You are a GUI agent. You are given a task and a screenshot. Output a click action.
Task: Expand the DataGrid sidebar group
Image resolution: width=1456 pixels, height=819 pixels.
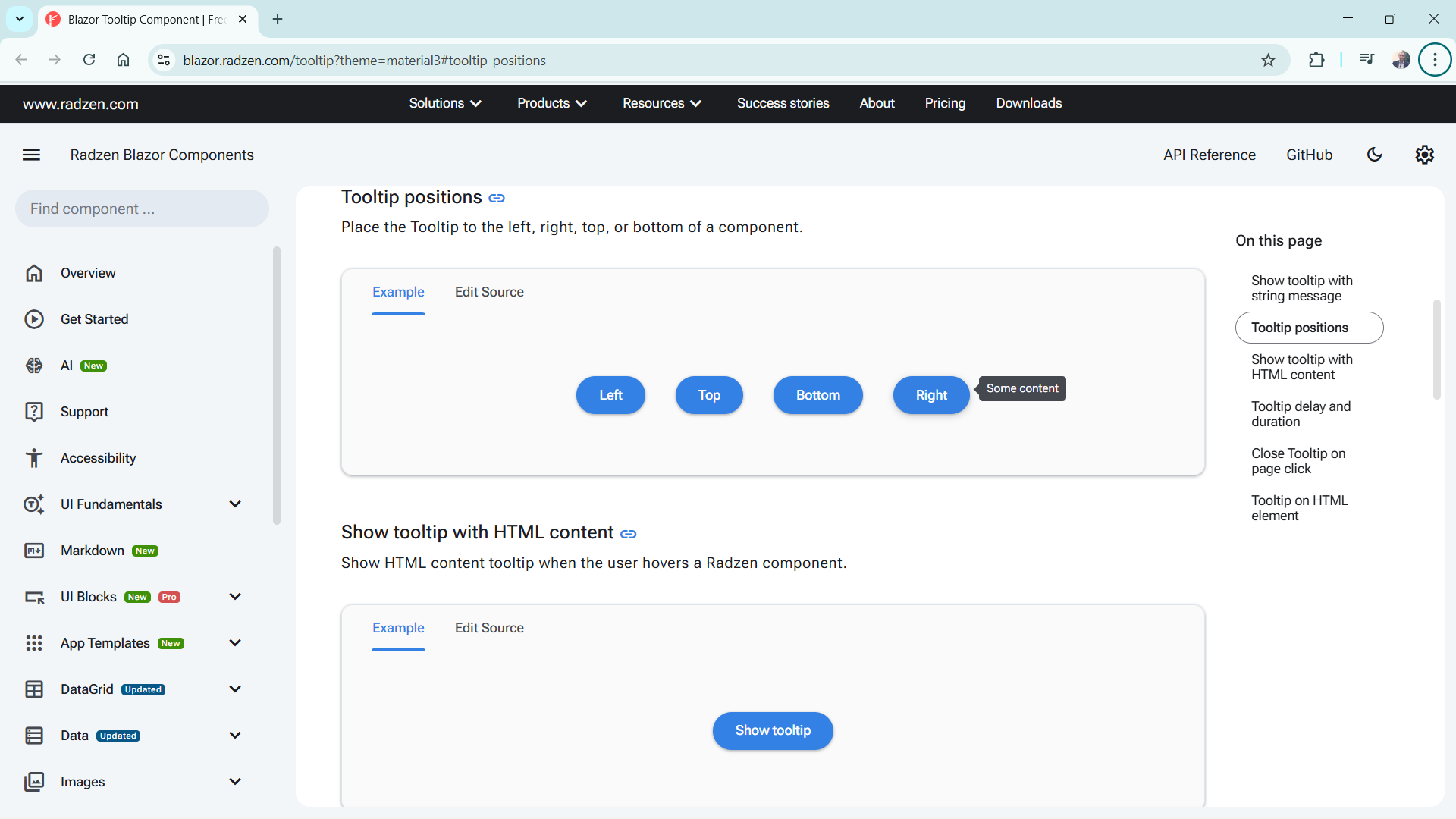(235, 689)
